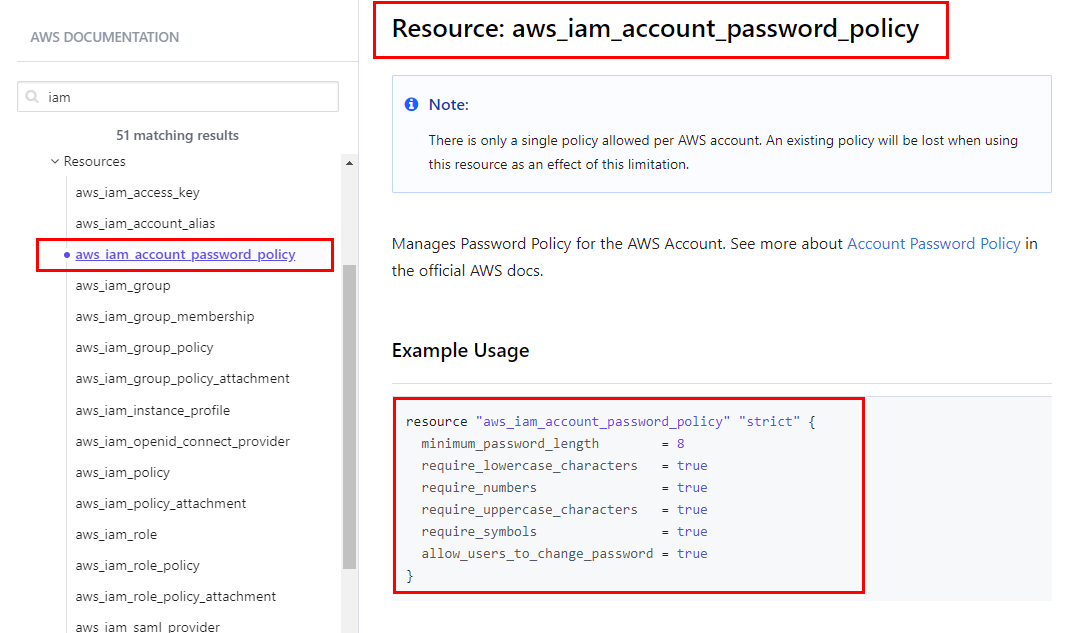Image resolution: width=1085 pixels, height=633 pixels.
Task: Click the 51 matching results text
Action: (177, 136)
